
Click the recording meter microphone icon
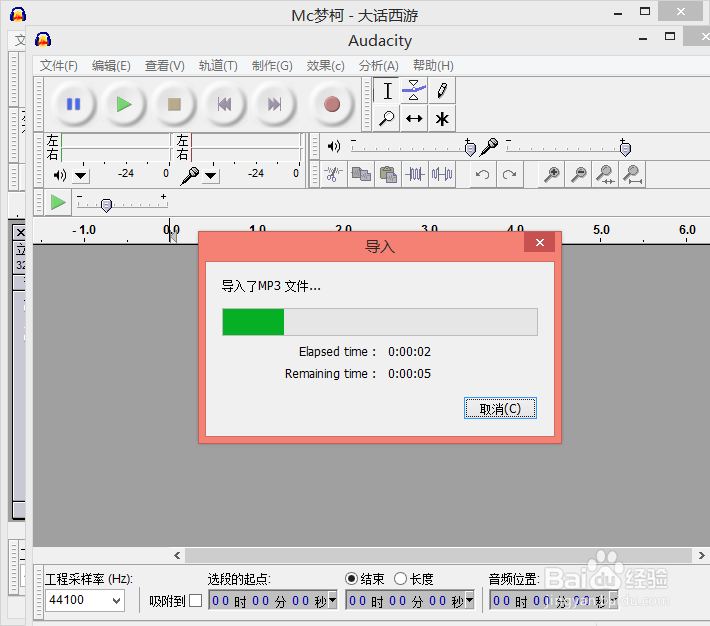[x=190, y=176]
